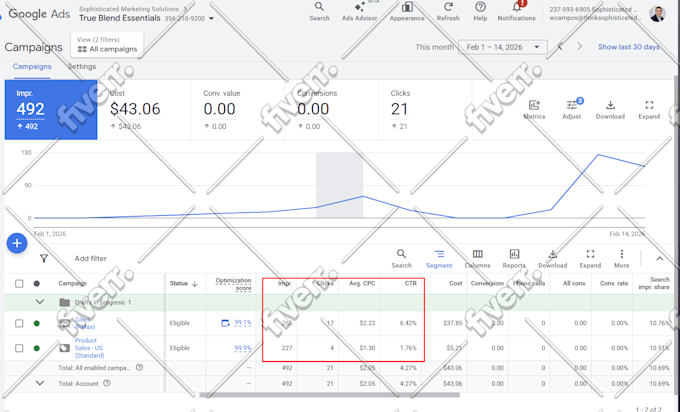The image size is (680, 412).
Task: Switch to the Campaigns tab
Action: tap(32, 66)
